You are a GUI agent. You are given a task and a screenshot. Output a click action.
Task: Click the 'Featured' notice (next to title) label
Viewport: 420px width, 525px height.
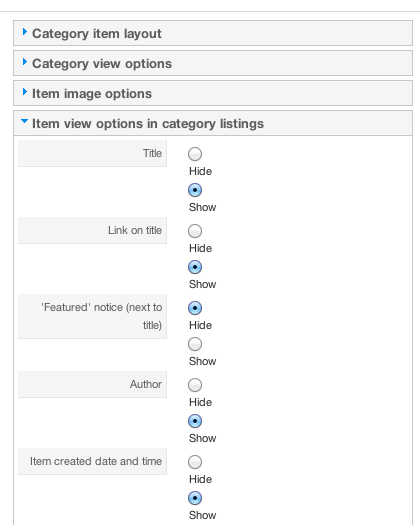[x=101, y=316]
